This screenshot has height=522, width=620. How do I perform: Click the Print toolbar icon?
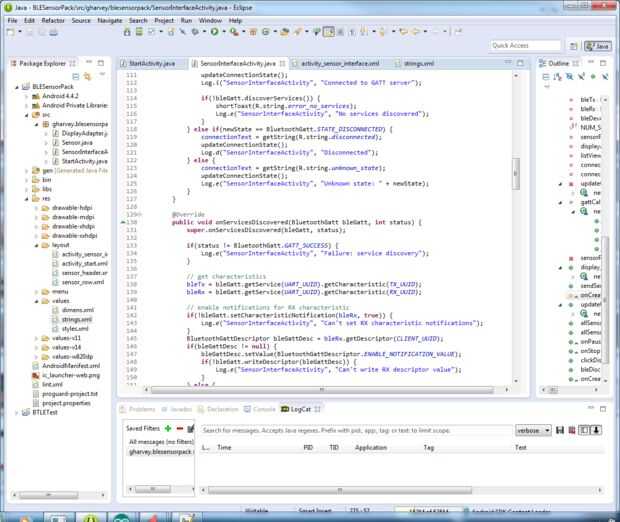click(53, 32)
